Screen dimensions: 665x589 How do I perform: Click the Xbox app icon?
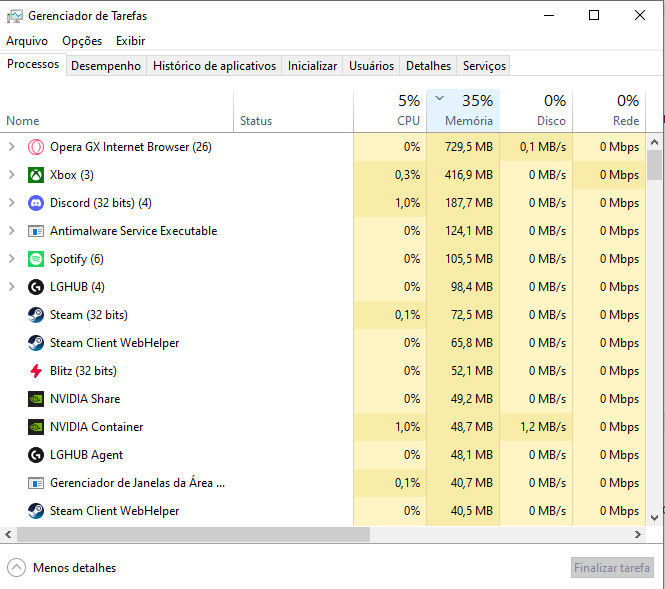[x=36, y=175]
